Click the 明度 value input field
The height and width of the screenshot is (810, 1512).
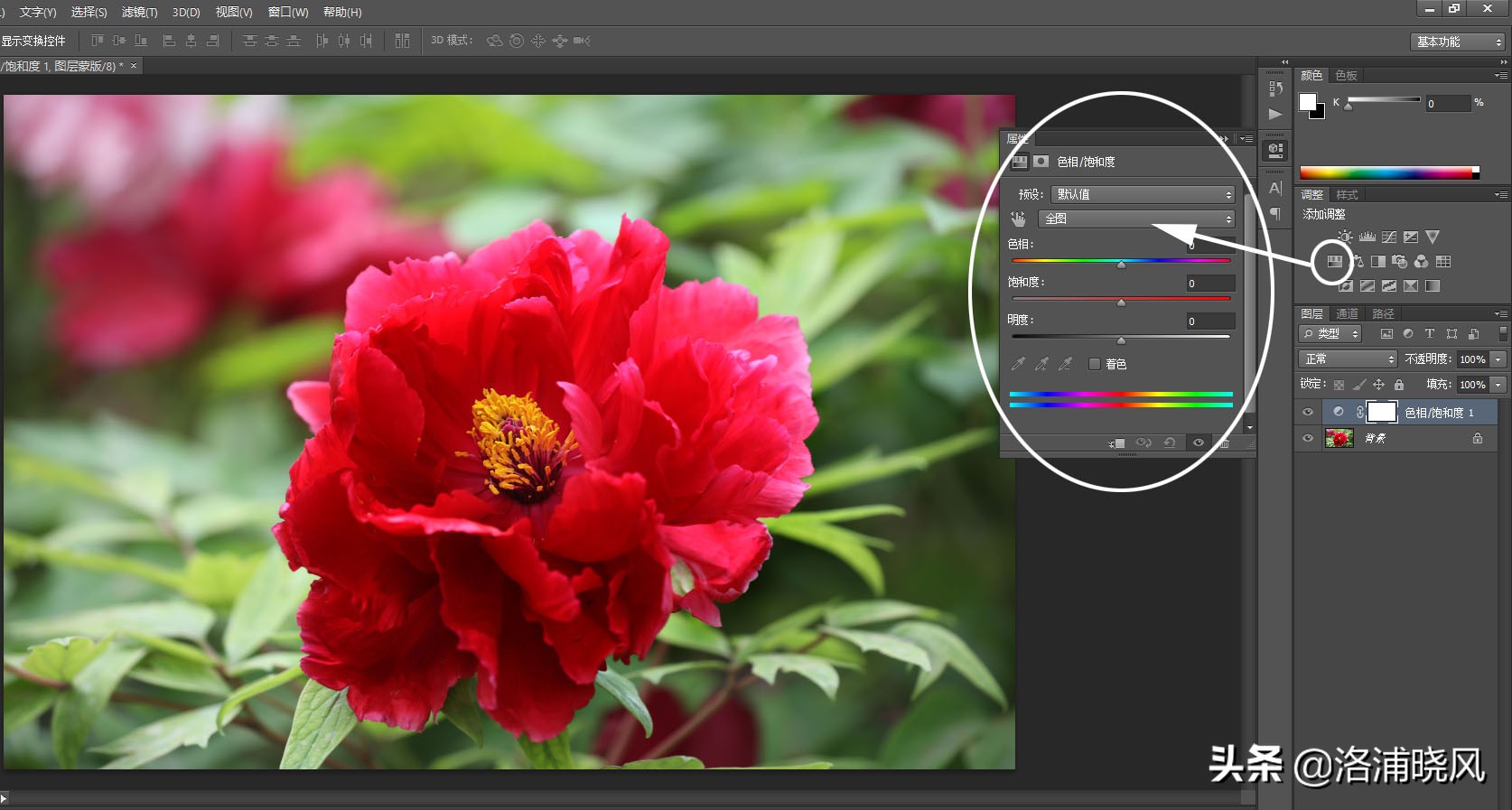point(1209,321)
